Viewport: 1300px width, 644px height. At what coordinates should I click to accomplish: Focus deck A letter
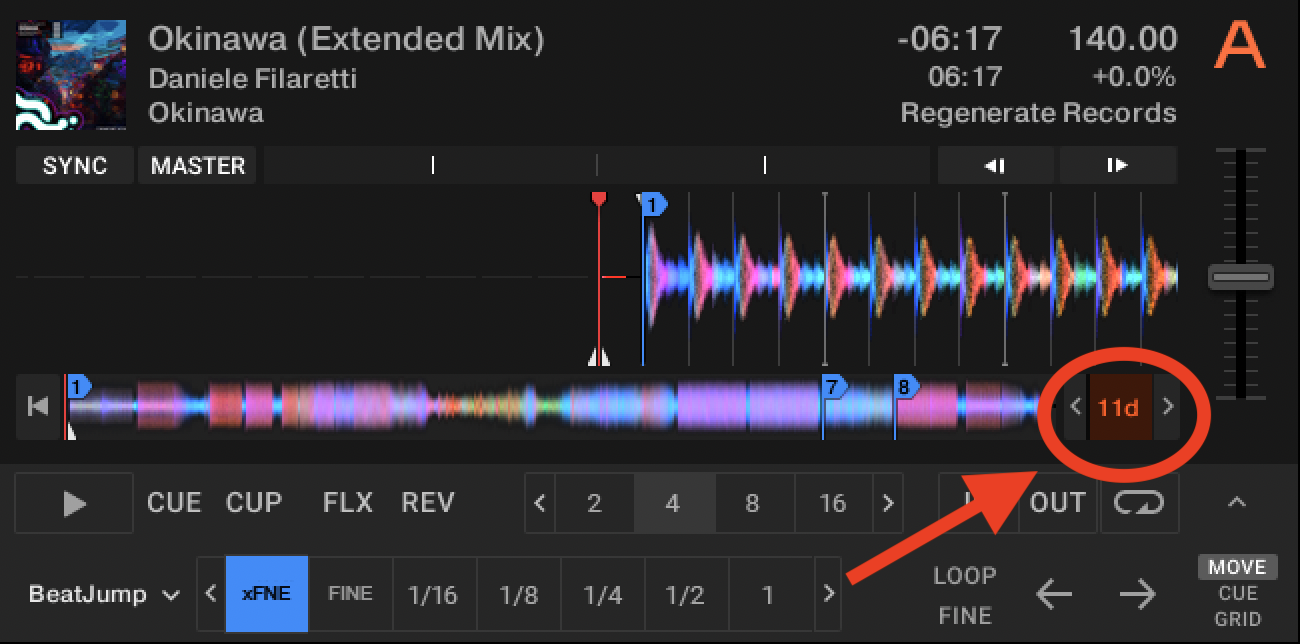pos(1240,45)
